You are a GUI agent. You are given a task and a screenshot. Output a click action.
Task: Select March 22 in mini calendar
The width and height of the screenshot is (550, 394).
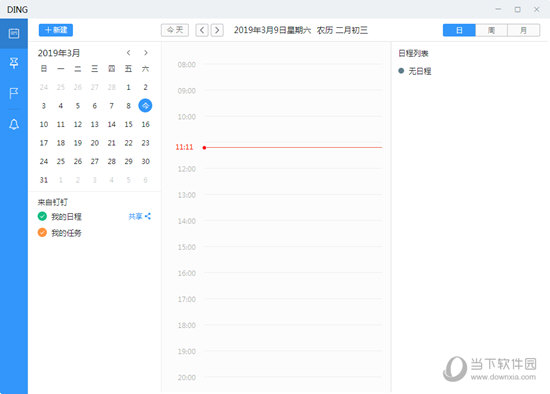coord(128,143)
